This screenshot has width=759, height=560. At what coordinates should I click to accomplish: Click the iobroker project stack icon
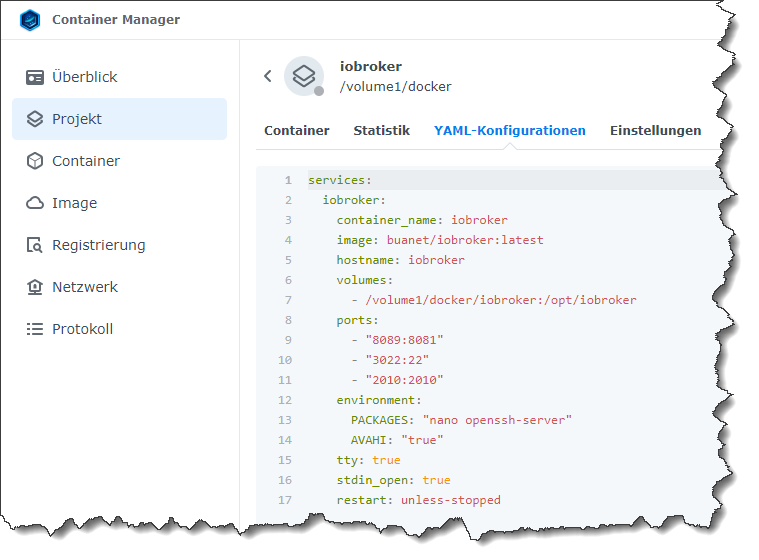304,76
